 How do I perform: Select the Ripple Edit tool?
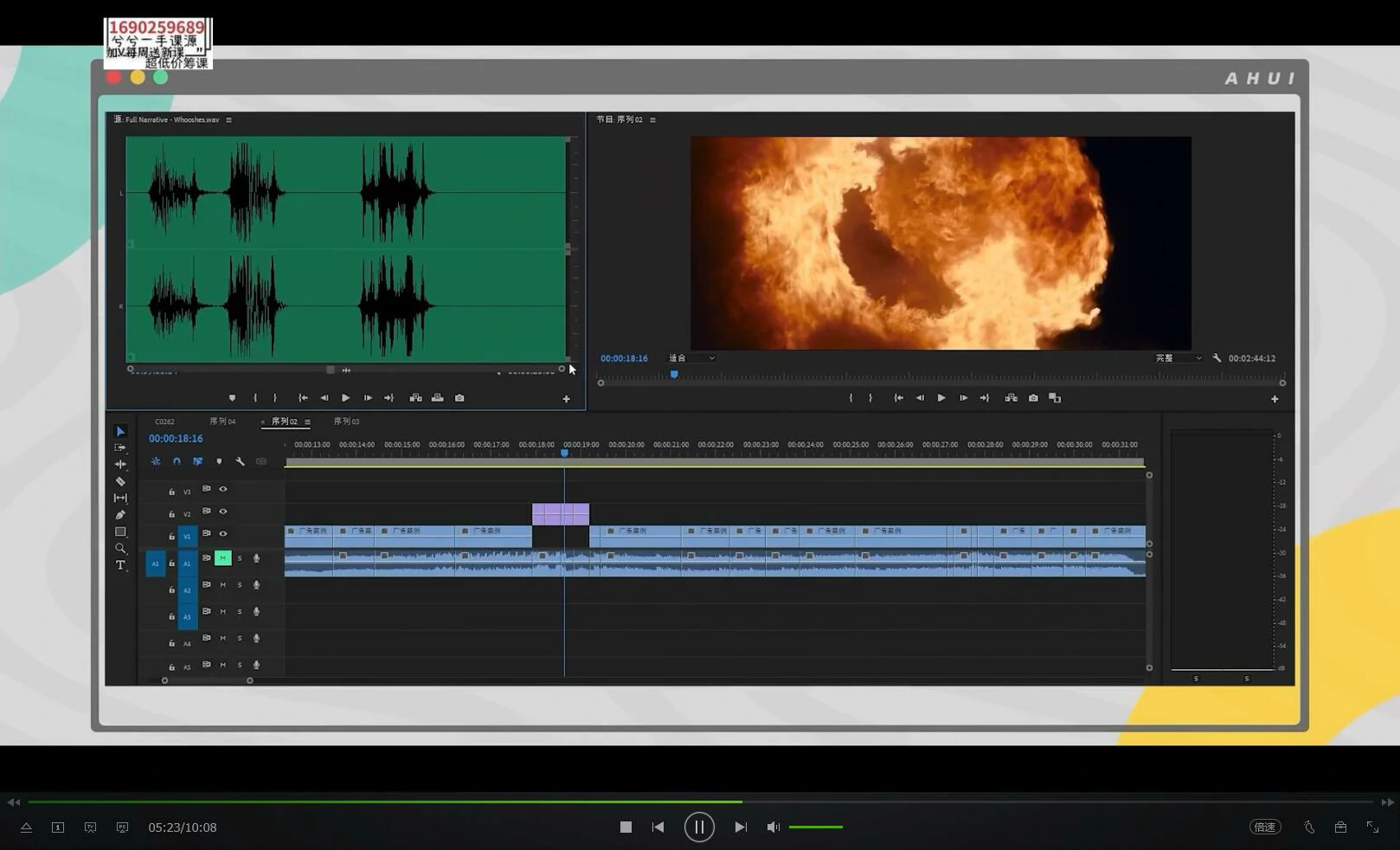120,465
